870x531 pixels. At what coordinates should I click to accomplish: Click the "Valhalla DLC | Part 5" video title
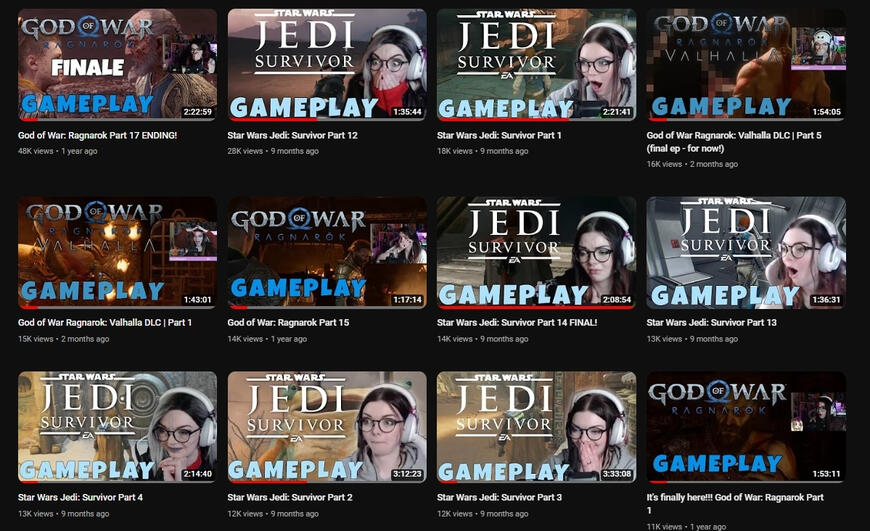734,135
